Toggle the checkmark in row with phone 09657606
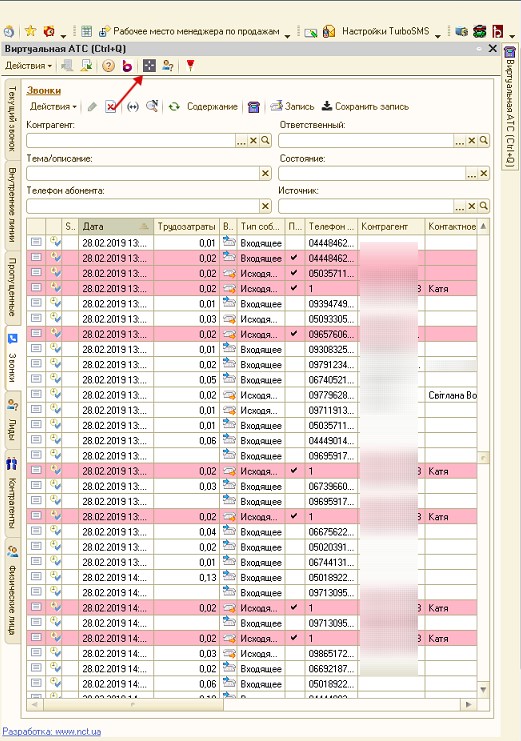This screenshot has height=741, width=521. (x=294, y=334)
